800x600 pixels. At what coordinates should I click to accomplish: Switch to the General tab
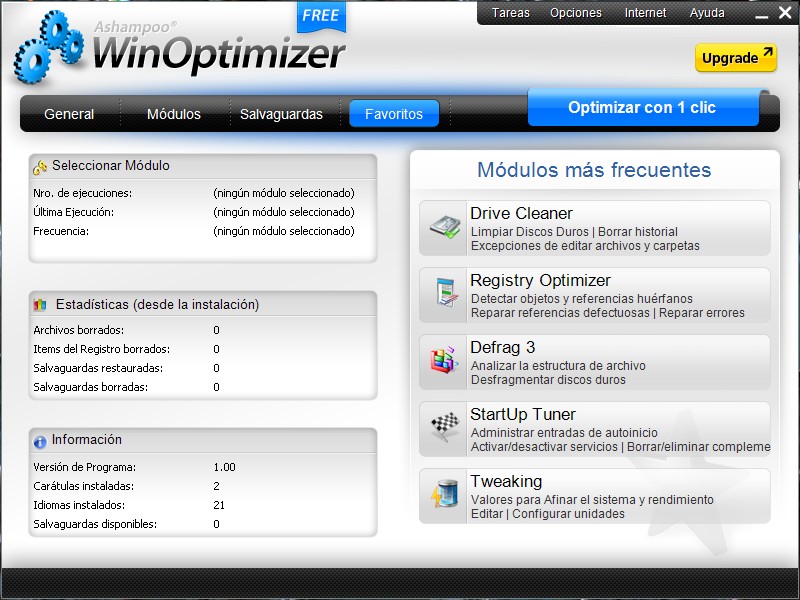pyautogui.click(x=69, y=114)
